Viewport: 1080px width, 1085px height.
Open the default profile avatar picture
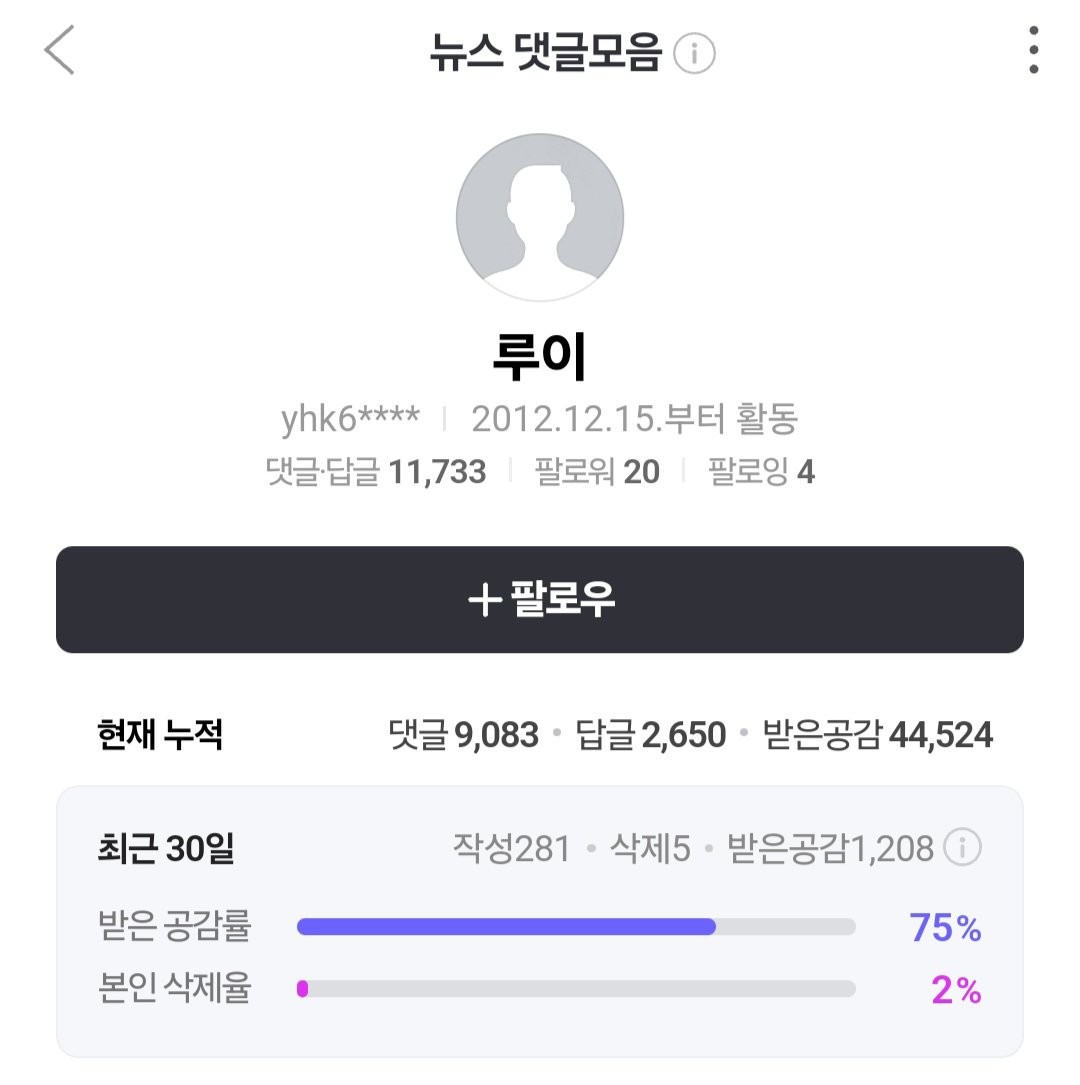[540, 217]
